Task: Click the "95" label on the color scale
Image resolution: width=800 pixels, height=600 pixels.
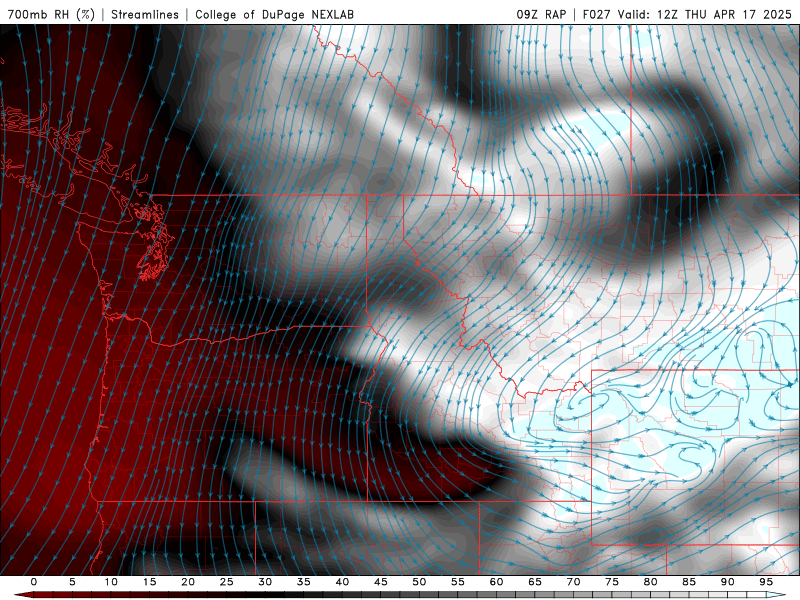Action: pos(766,582)
